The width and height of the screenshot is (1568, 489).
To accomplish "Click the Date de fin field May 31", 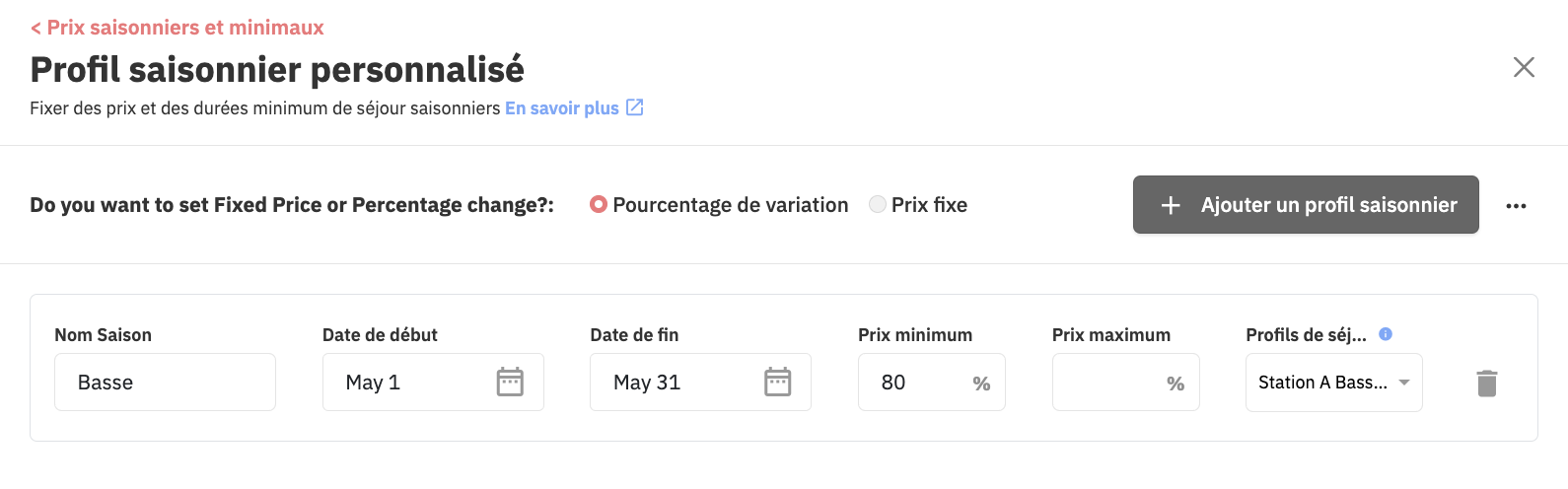I will [x=700, y=383].
